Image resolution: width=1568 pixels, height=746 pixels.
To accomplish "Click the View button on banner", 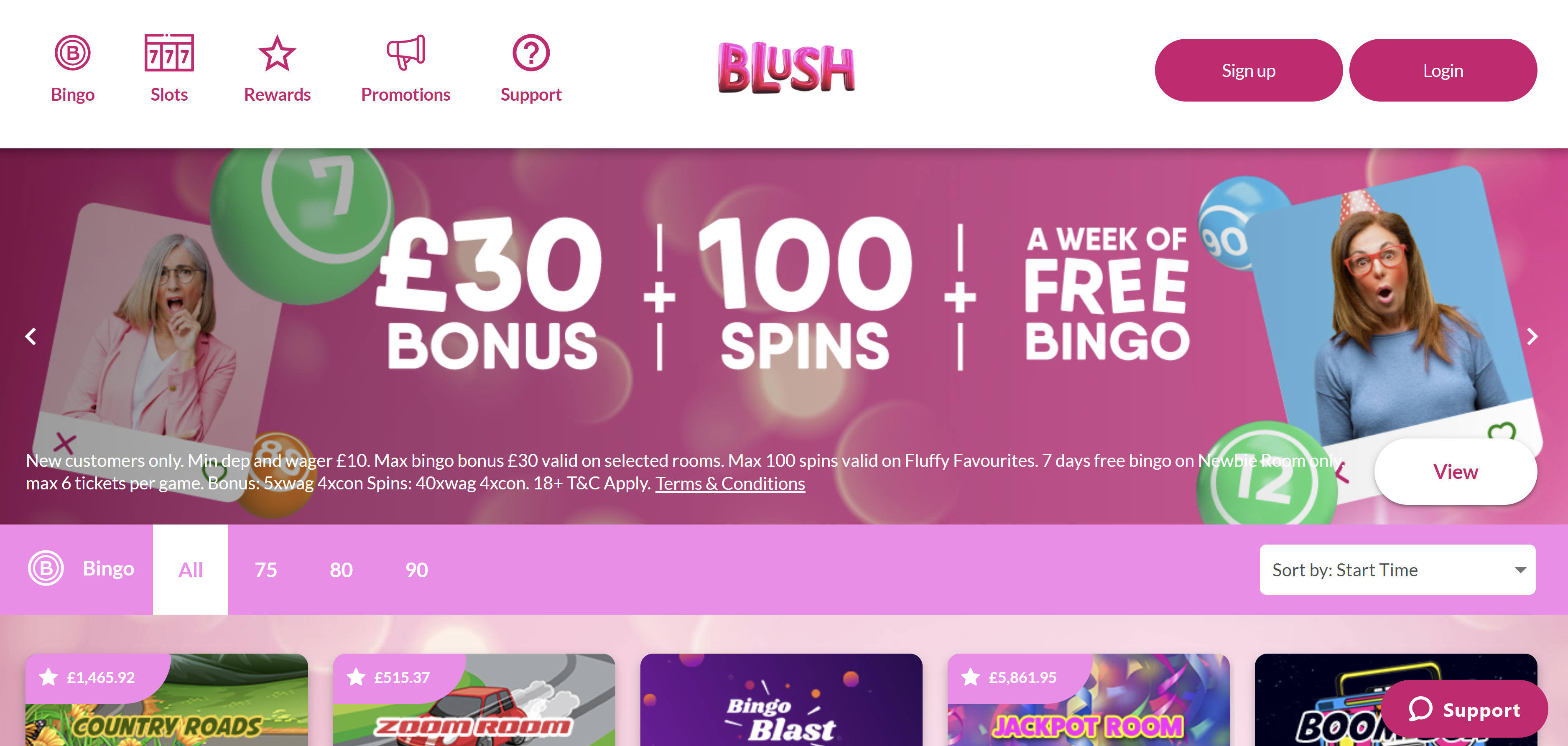I will point(1456,471).
